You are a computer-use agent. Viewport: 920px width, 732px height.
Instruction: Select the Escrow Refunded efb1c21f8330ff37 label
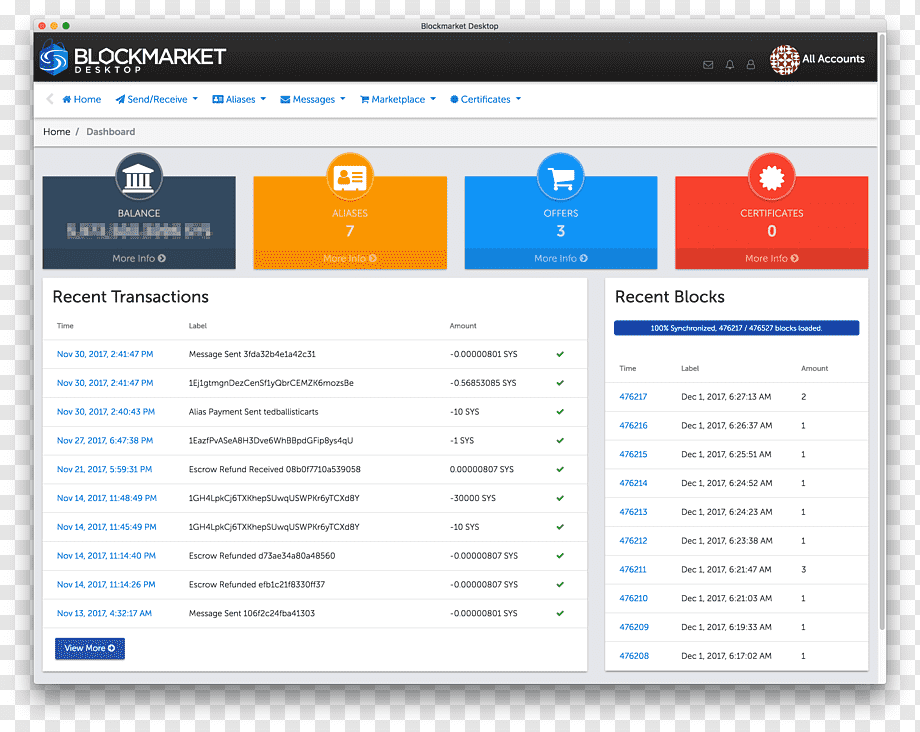coord(256,585)
